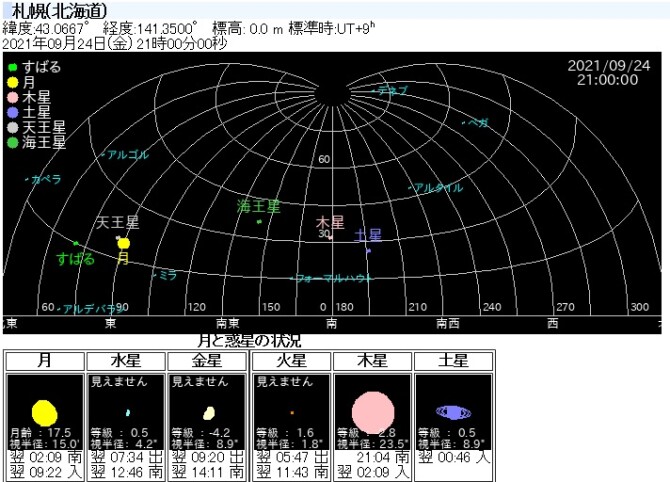Click the star label デネブ

pyautogui.click(x=393, y=91)
